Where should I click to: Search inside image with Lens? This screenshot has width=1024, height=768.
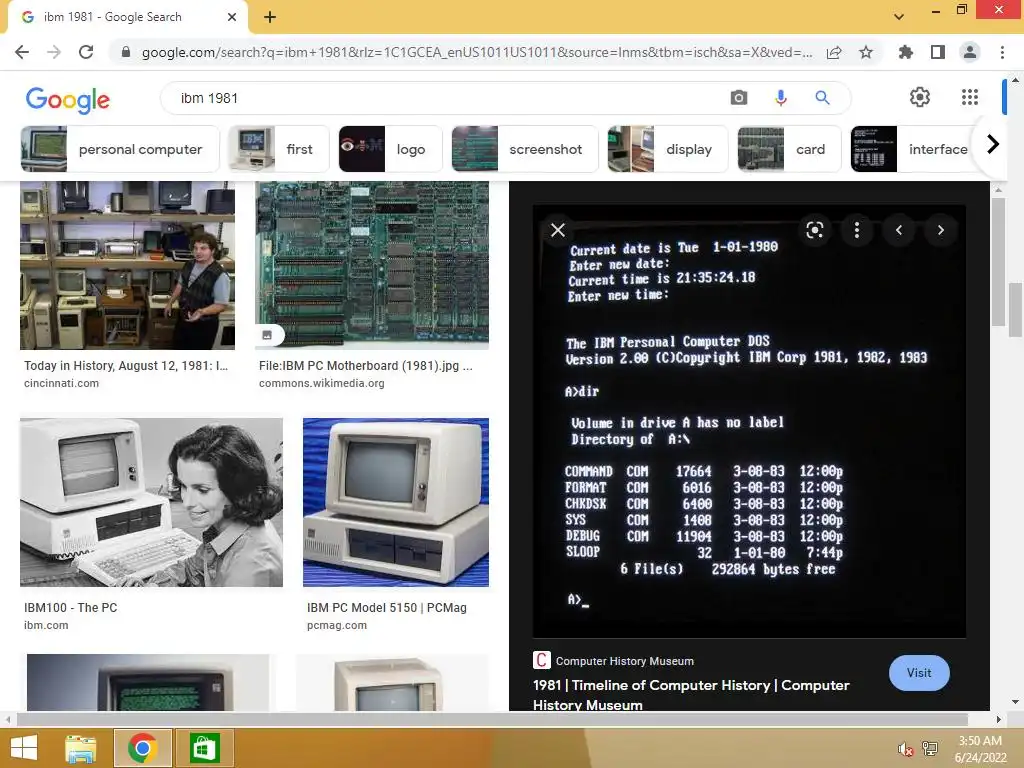[814, 230]
